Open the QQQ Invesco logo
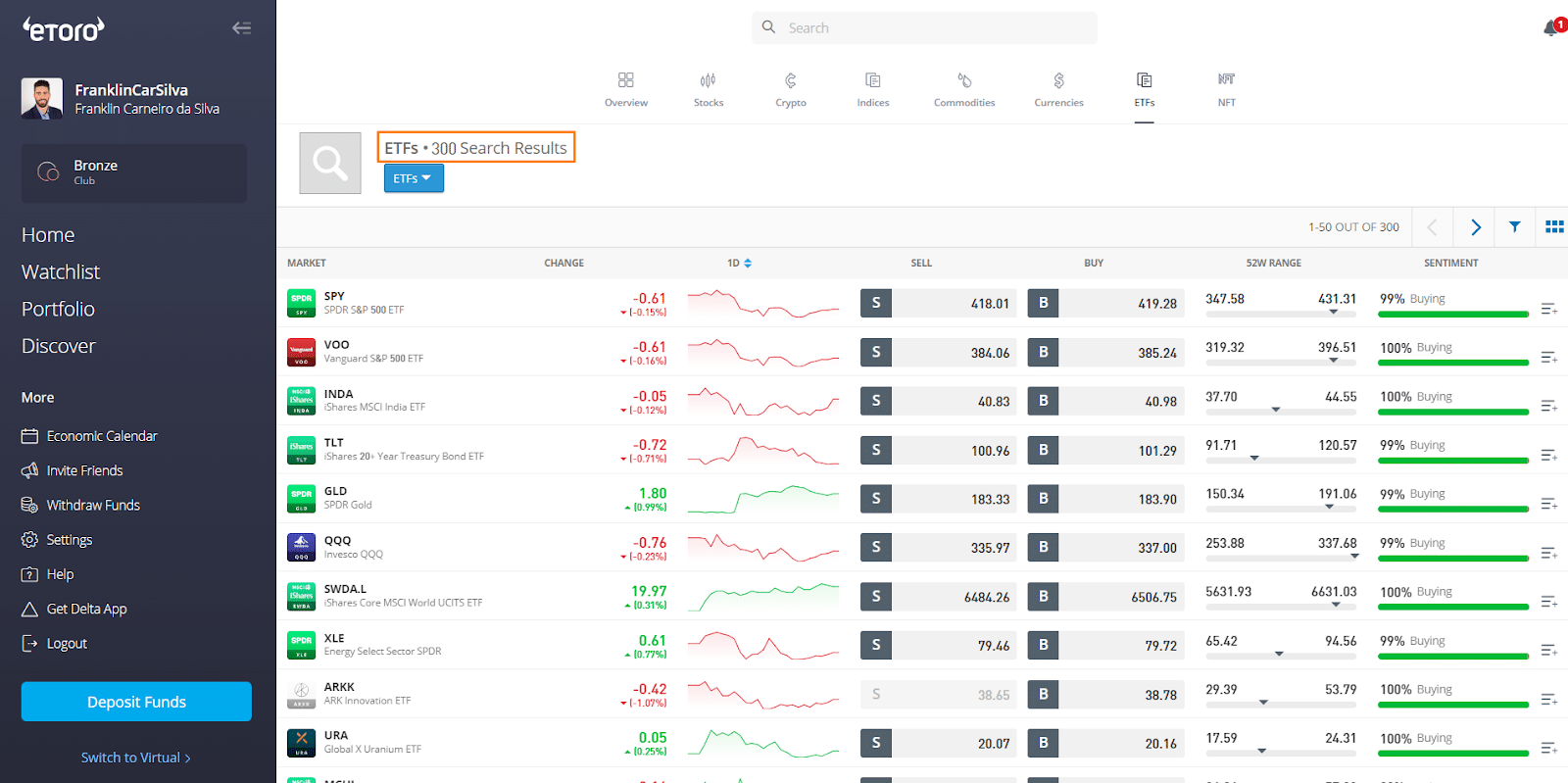 click(x=301, y=548)
